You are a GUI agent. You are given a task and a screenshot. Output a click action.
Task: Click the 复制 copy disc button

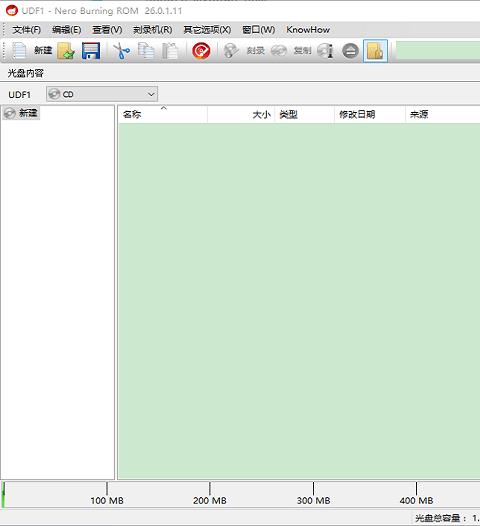pos(302,51)
